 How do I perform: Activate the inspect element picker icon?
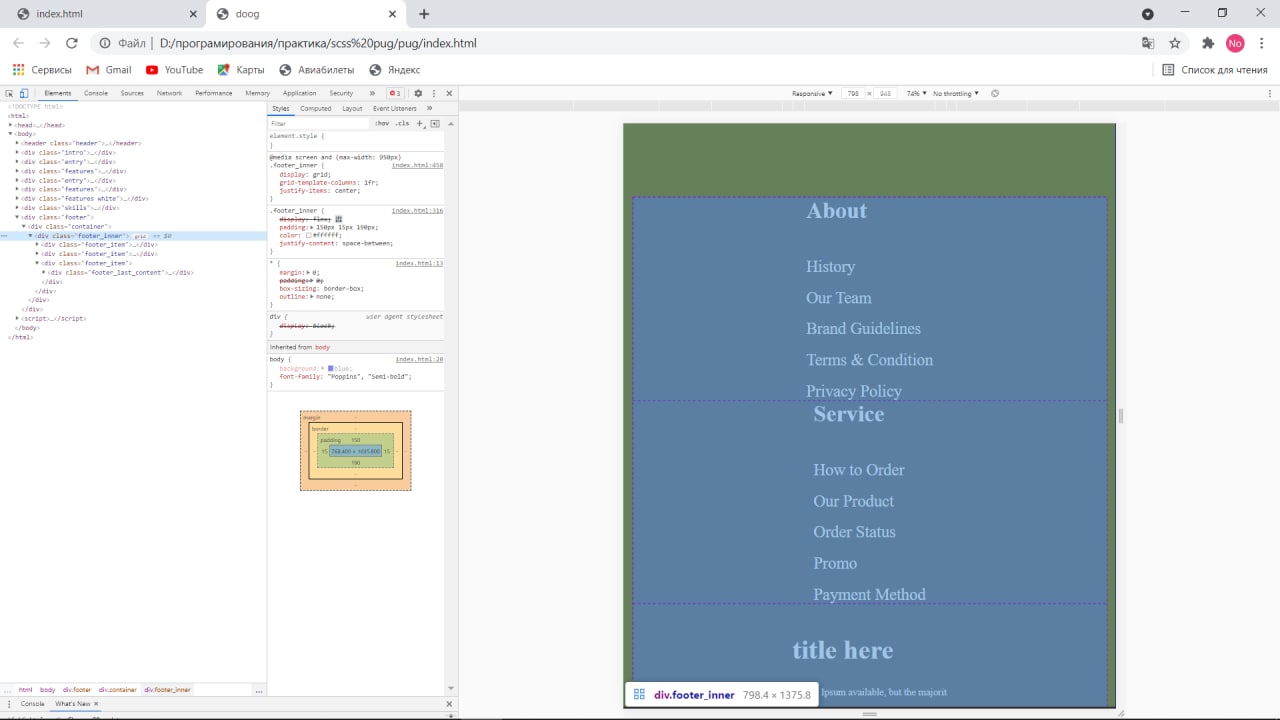9,93
